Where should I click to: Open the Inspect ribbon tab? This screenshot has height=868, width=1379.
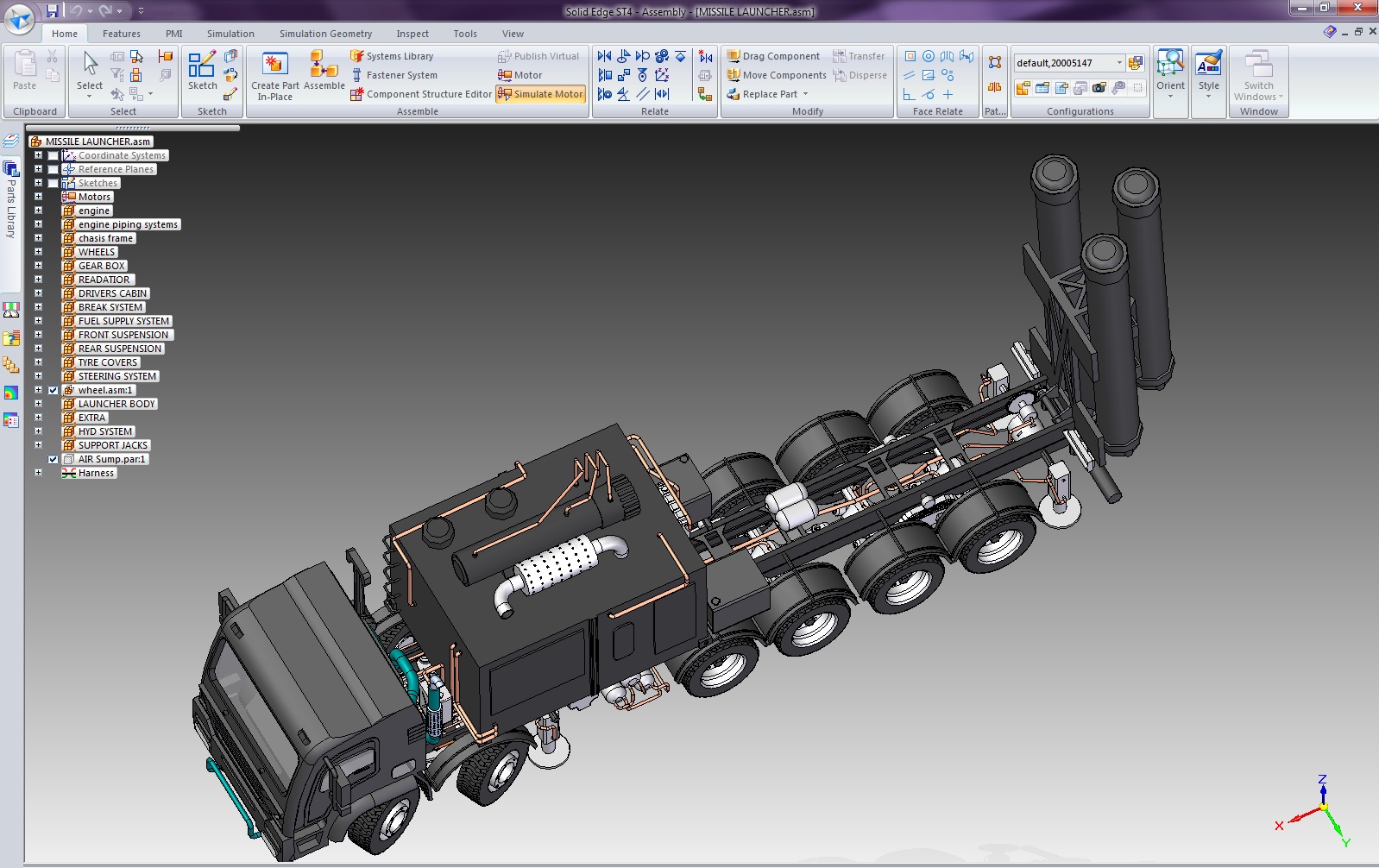pos(412,34)
